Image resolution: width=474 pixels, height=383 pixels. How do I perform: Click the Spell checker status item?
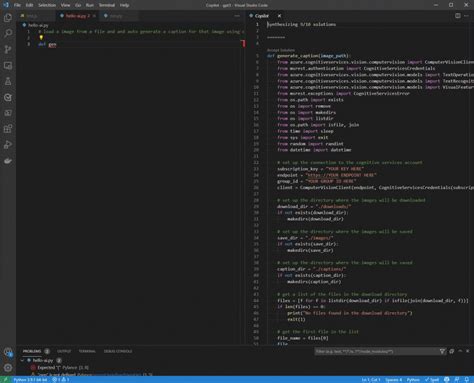click(x=432, y=380)
